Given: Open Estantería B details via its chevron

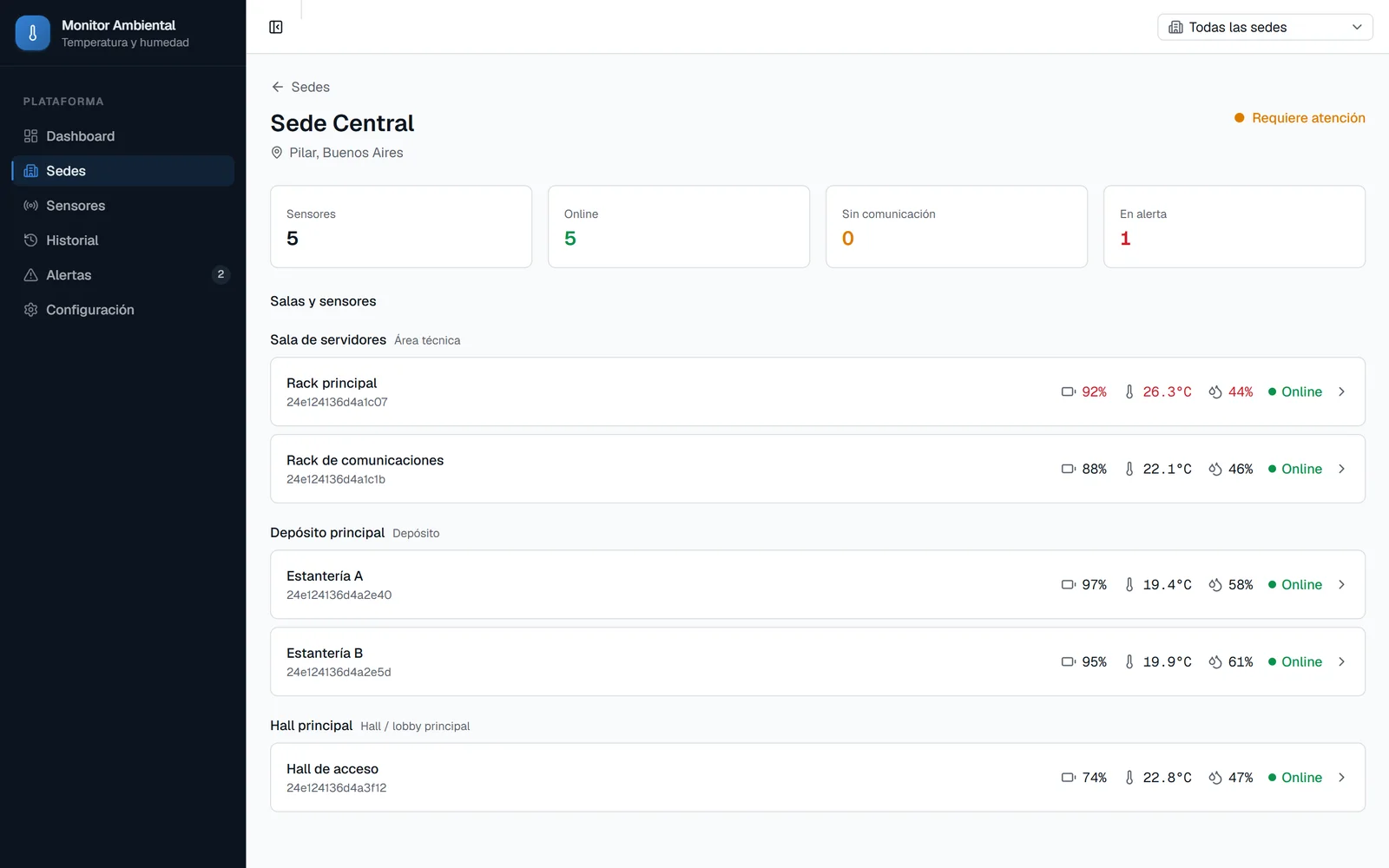Looking at the screenshot, I should 1341,661.
